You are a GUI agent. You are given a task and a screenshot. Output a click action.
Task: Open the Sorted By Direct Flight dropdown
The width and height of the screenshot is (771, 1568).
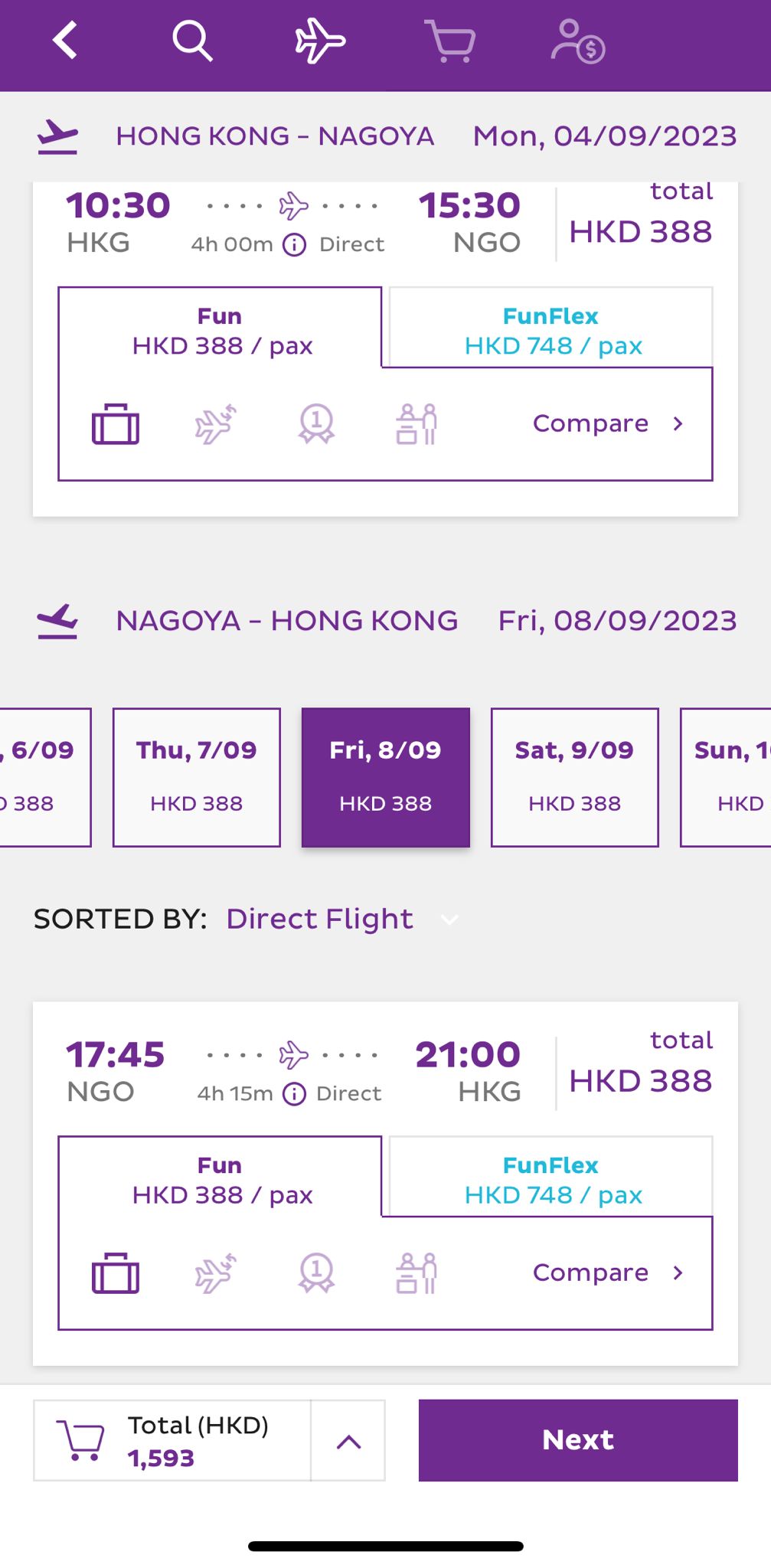pyautogui.click(x=337, y=919)
